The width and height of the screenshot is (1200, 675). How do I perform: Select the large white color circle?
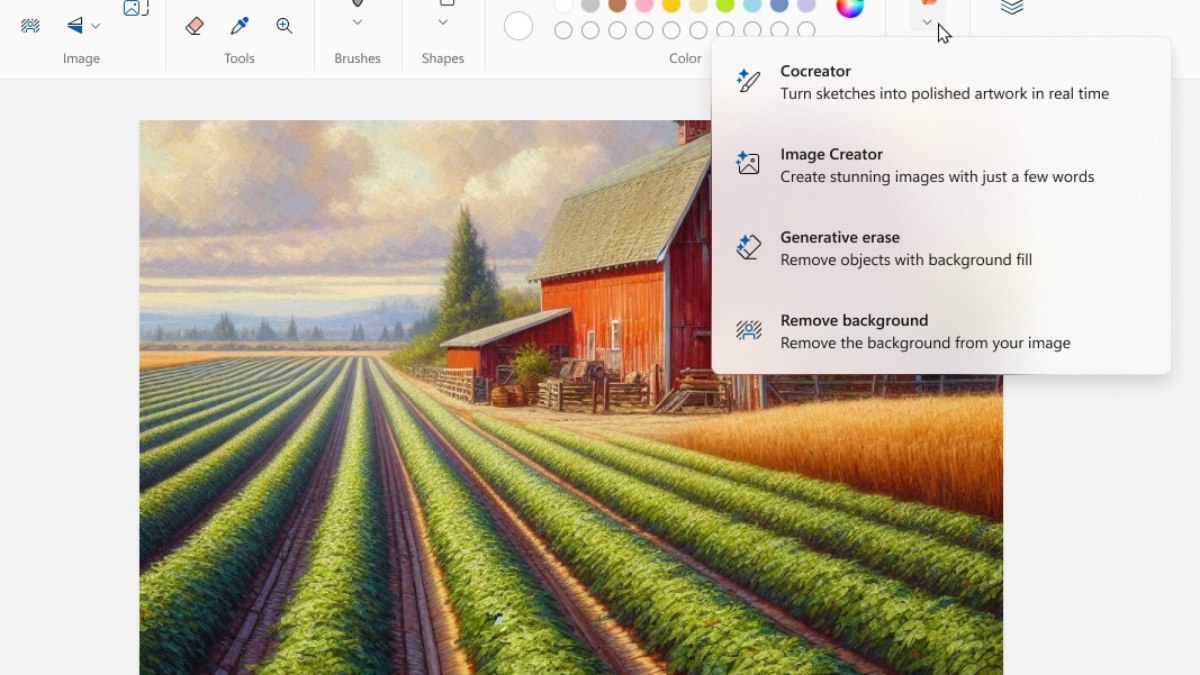(518, 26)
